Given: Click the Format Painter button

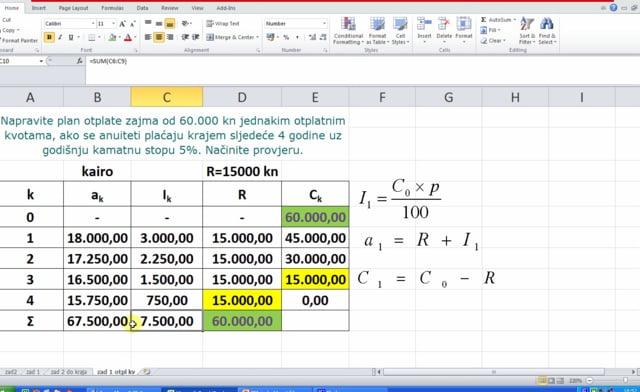Looking at the screenshot, I should coord(19,40).
